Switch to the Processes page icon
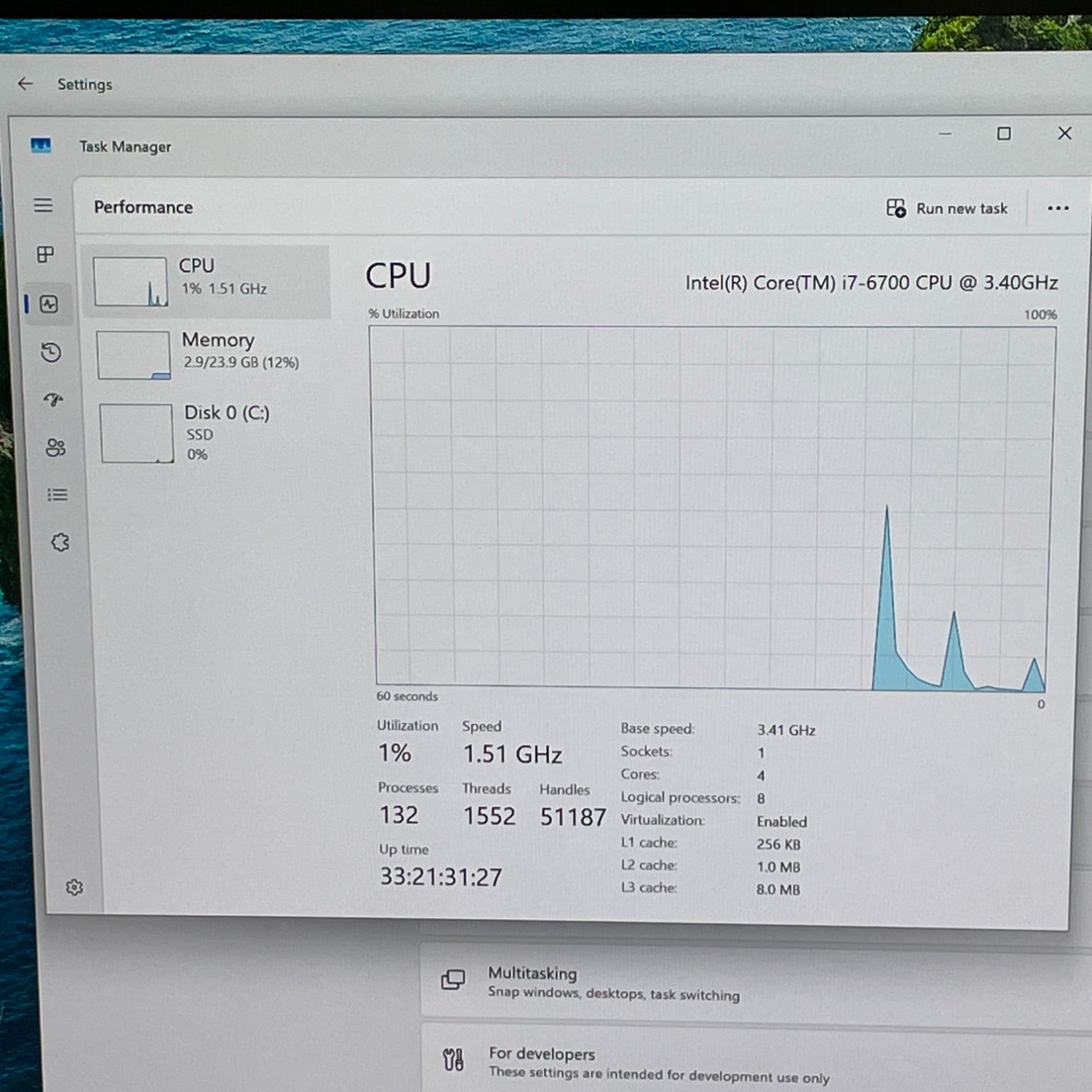The image size is (1092, 1092). pyautogui.click(x=45, y=254)
